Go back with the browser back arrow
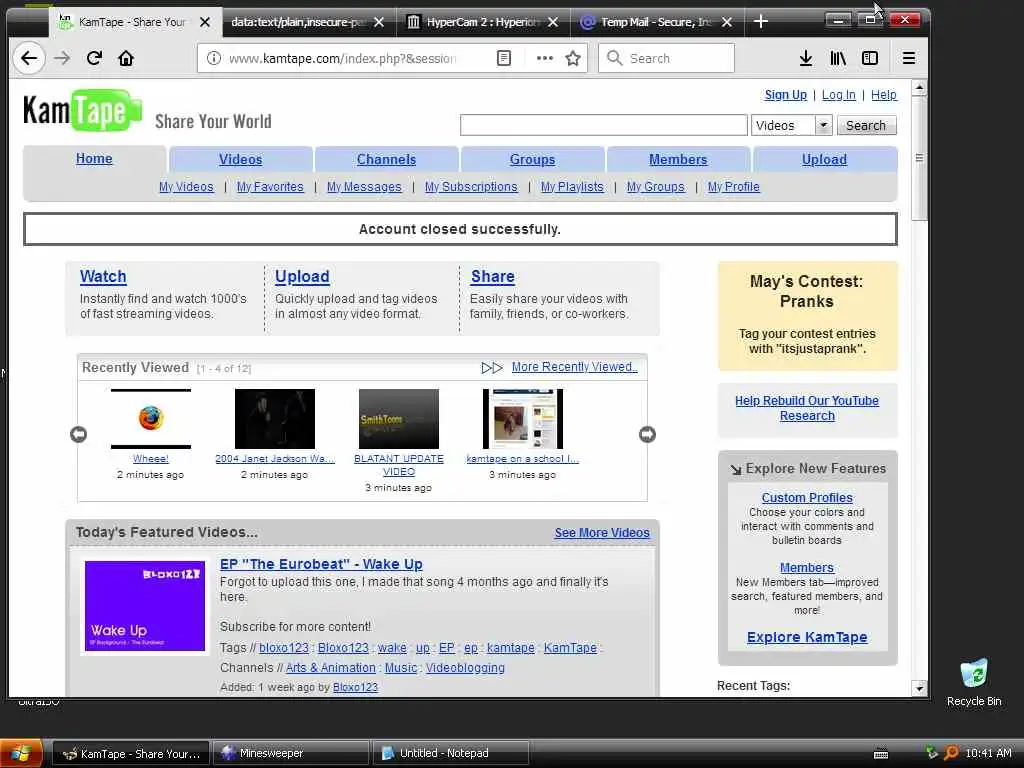Screen dimensions: 1024x768 tap(29, 58)
